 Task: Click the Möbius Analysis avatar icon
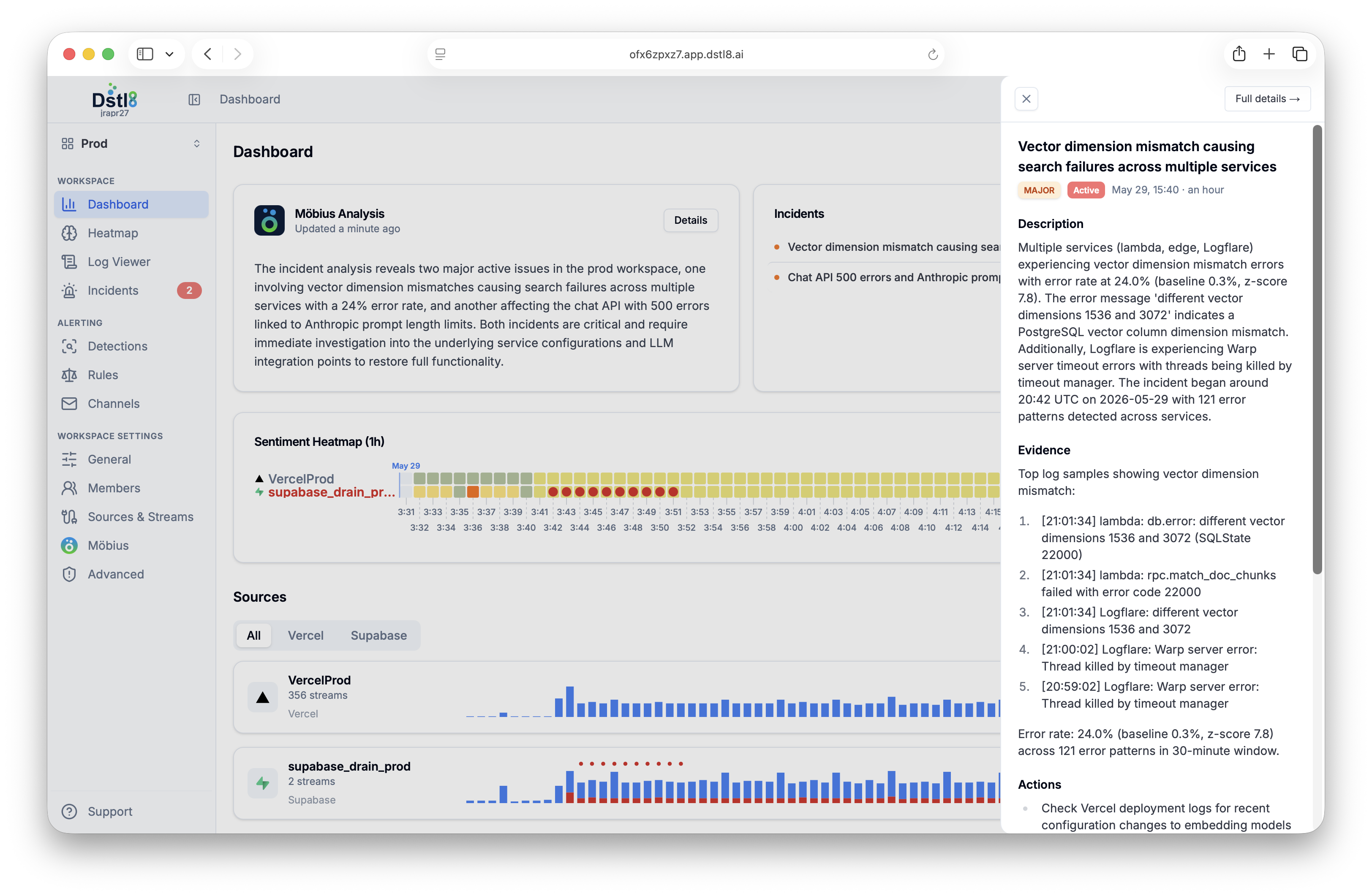tap(269, 220)
